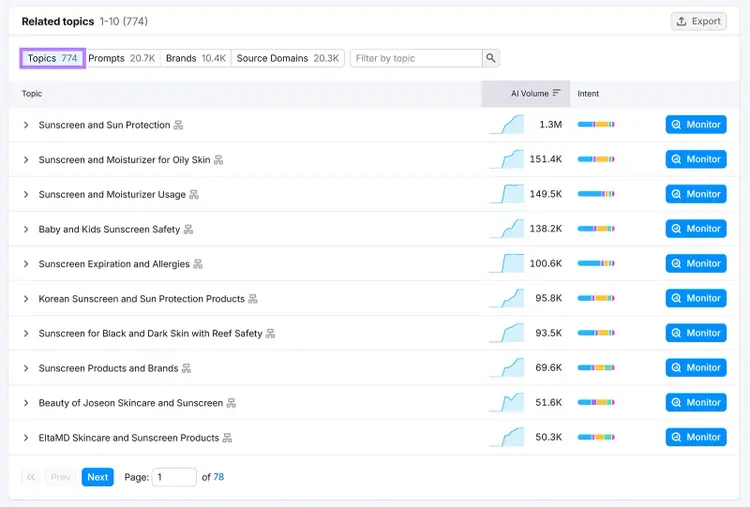
Task: Click the sort icon in the AI Volume column header
Action: tap(556, 93)
